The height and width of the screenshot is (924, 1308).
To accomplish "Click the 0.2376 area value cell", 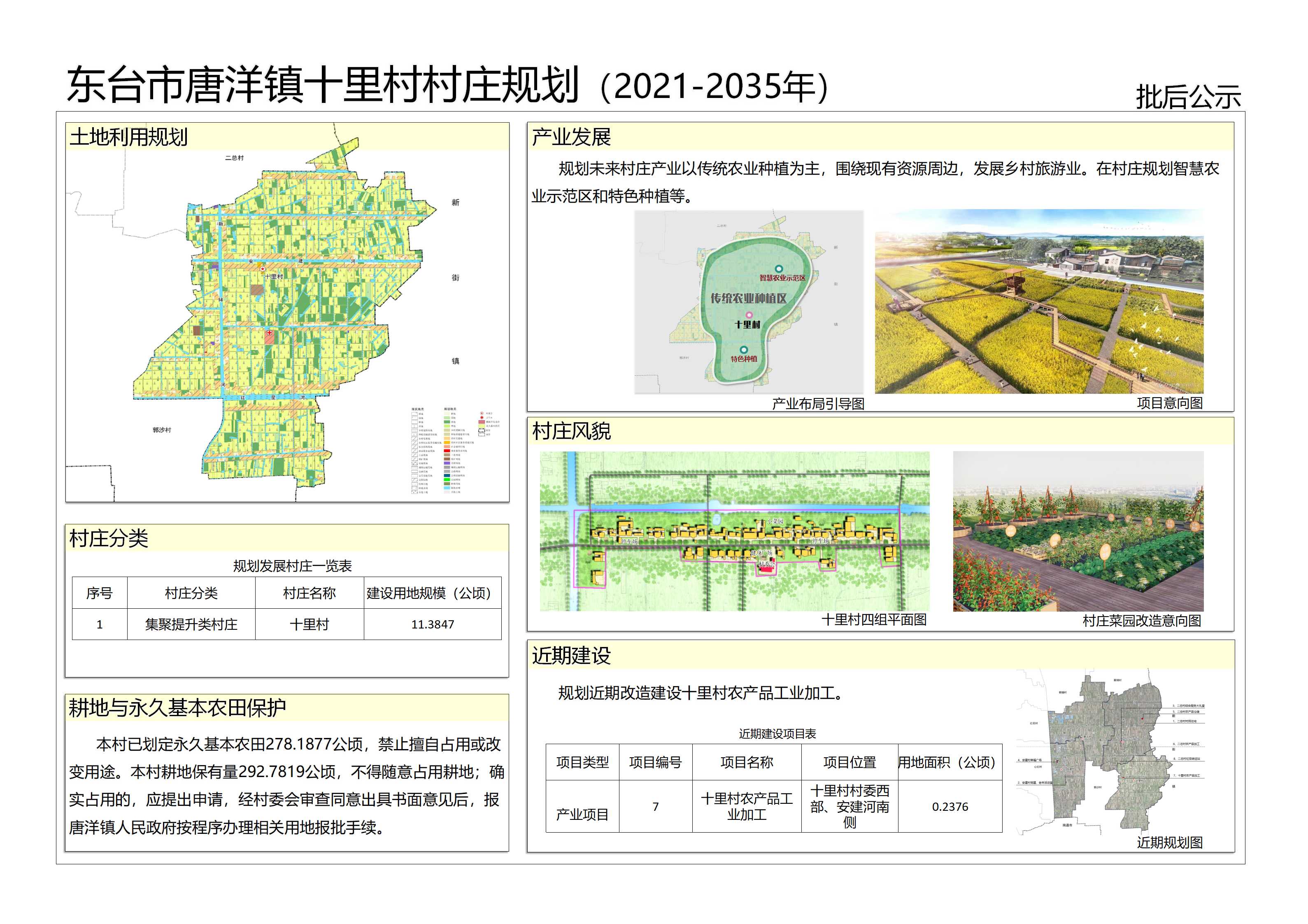I will 950,807.
